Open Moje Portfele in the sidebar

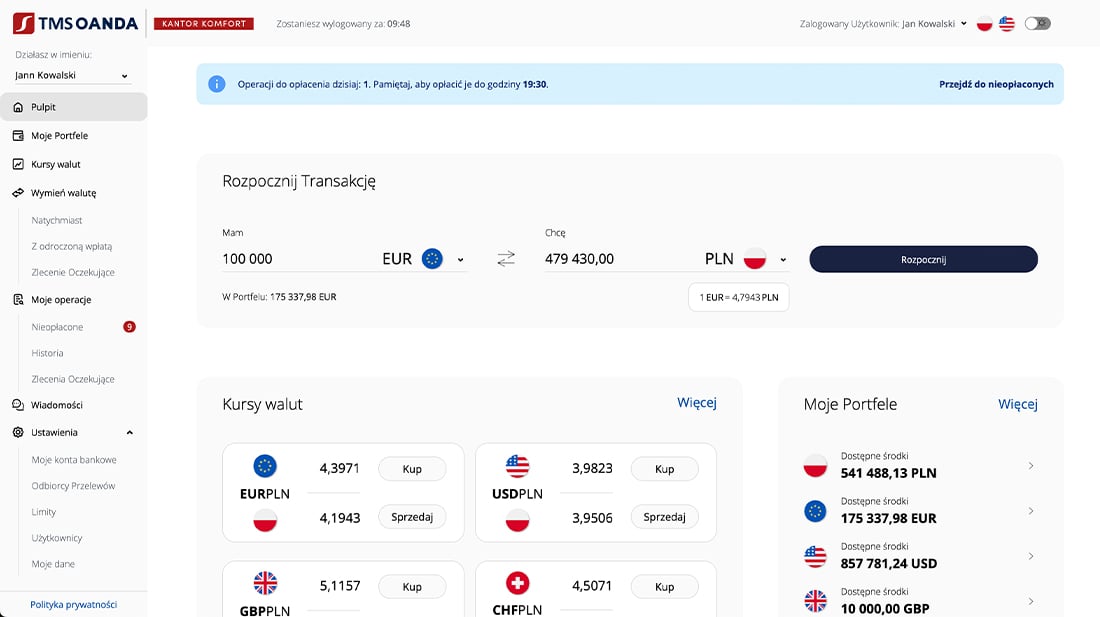(x=59, y=136)
